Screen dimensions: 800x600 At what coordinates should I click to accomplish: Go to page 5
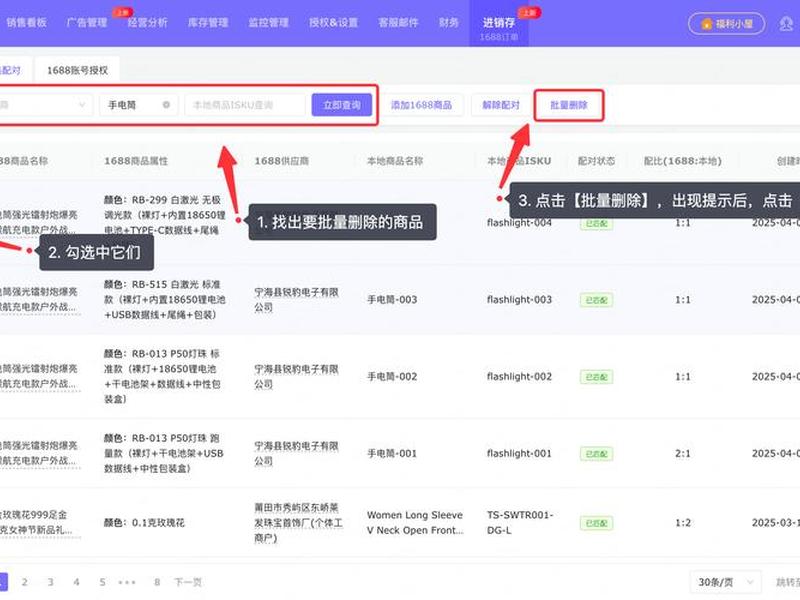click(102, 582)
